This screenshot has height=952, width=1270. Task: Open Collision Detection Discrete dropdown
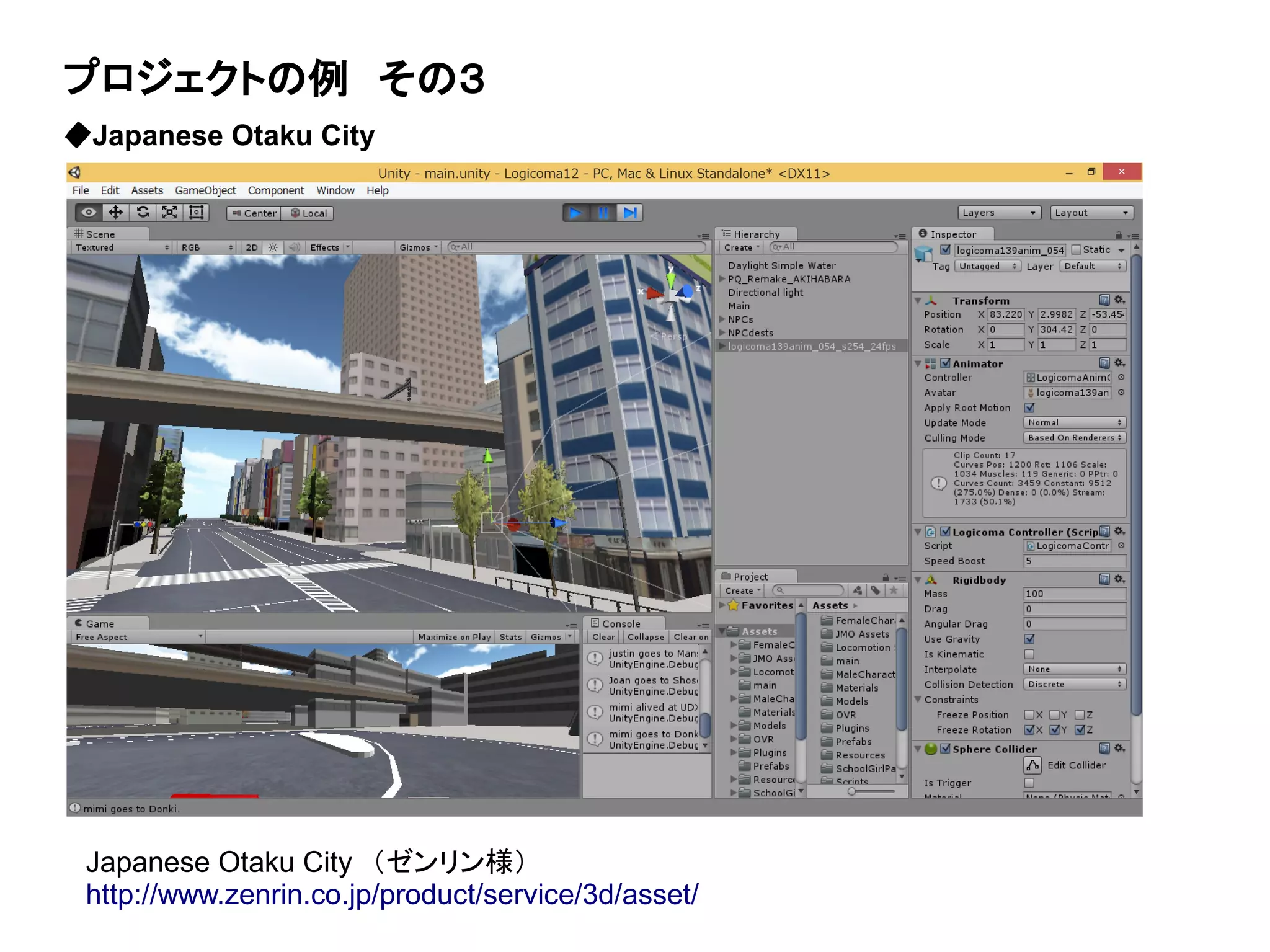(1074, 684)
